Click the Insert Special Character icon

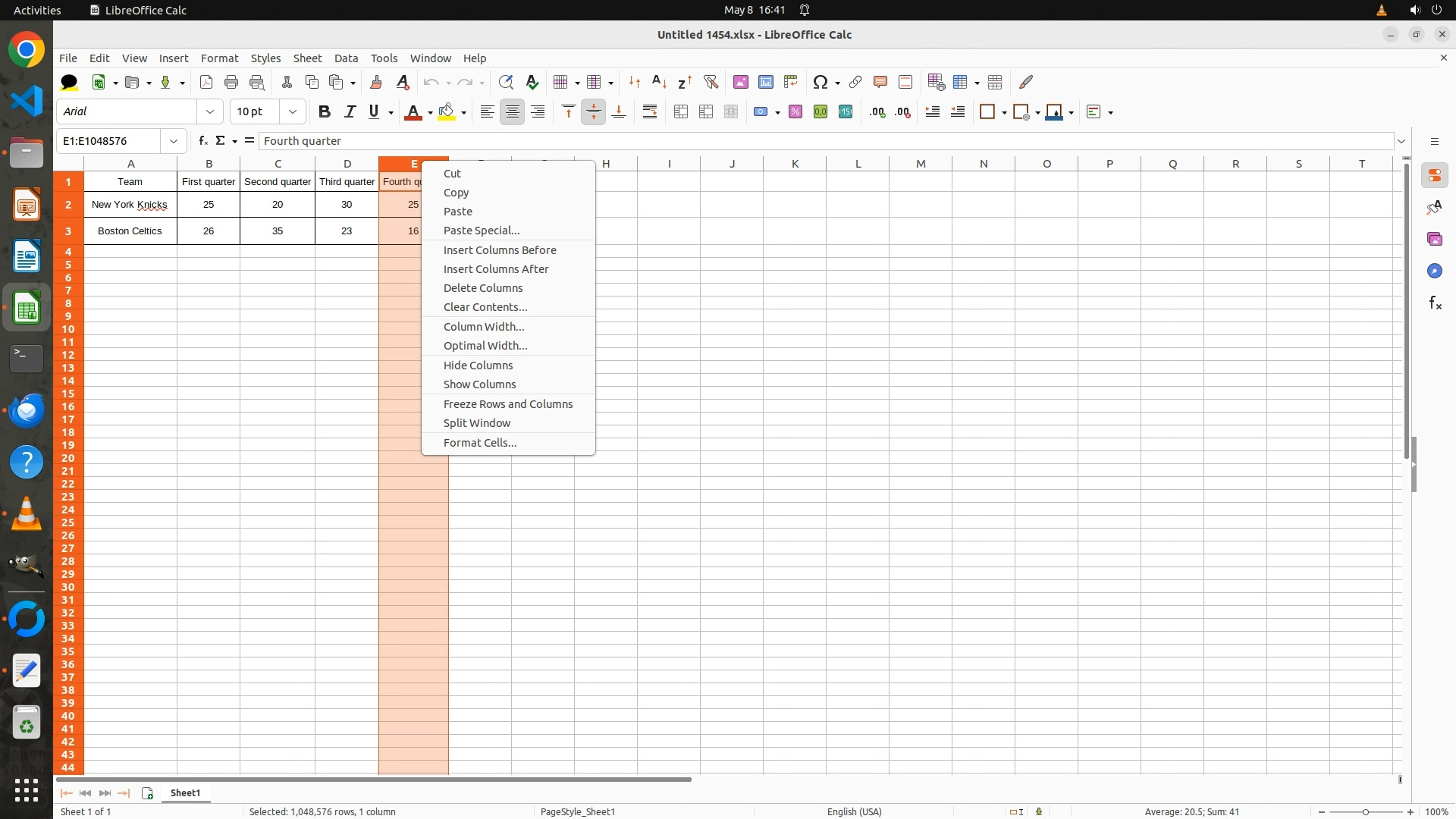[820, 82]
